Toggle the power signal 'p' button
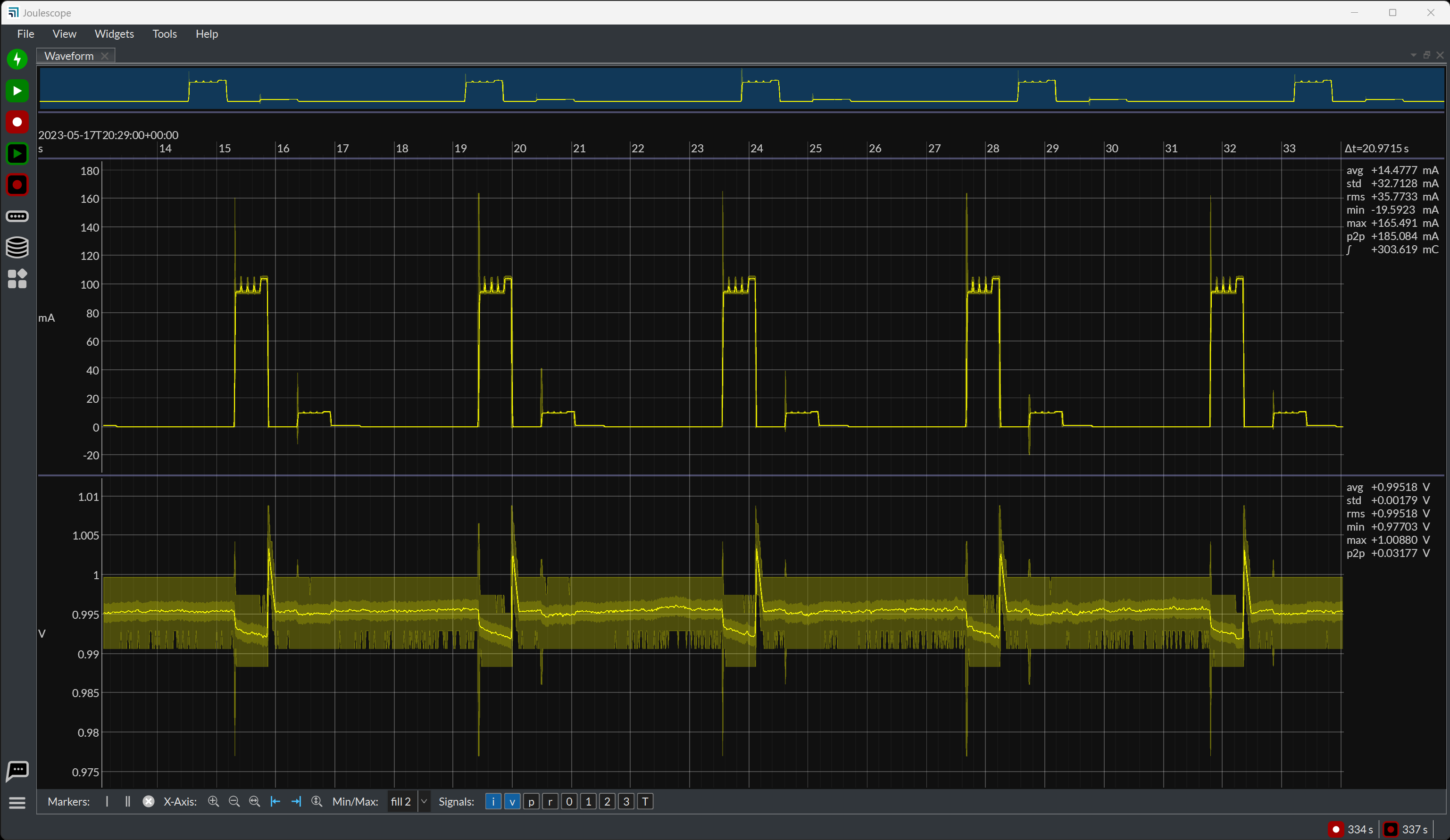 531,801
